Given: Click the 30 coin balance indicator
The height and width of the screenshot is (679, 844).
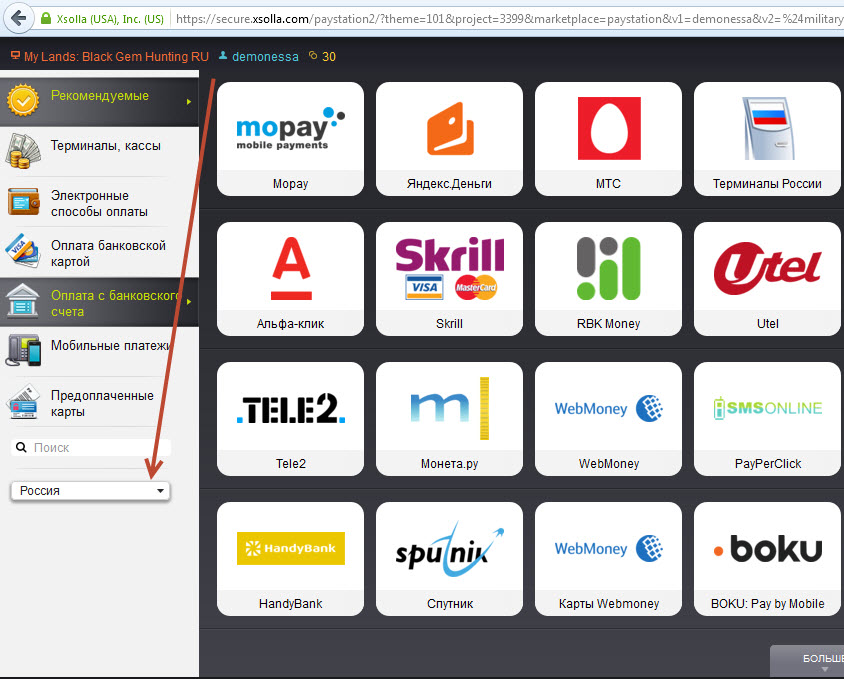Looking at the screenshot, I should coord(322,57).
